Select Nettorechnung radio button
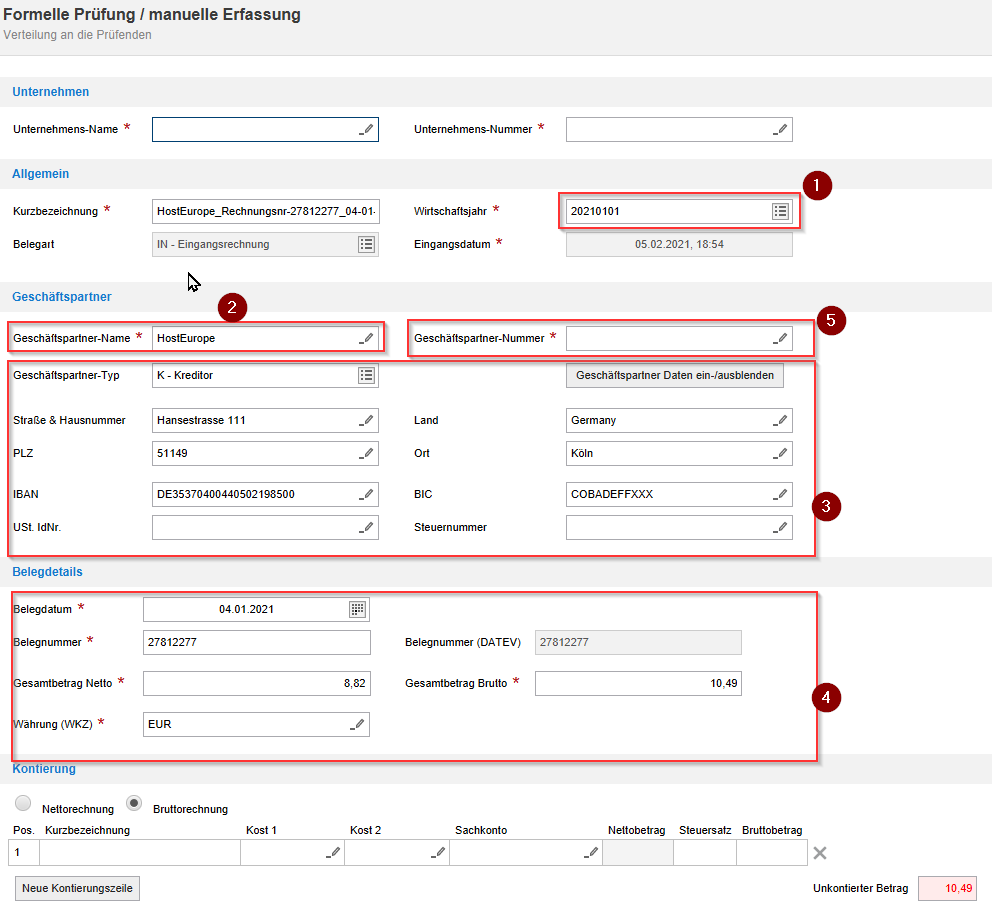This screenshot has width=992, height=917. (x=23, y=803)
